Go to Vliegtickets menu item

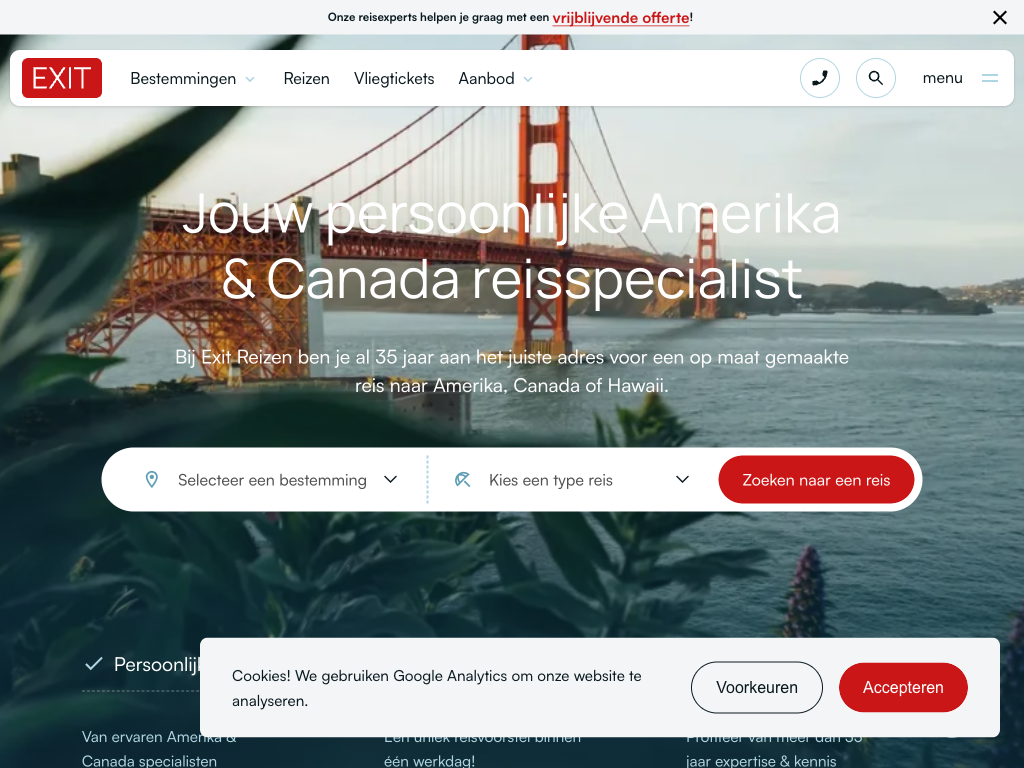coord(394,78)
